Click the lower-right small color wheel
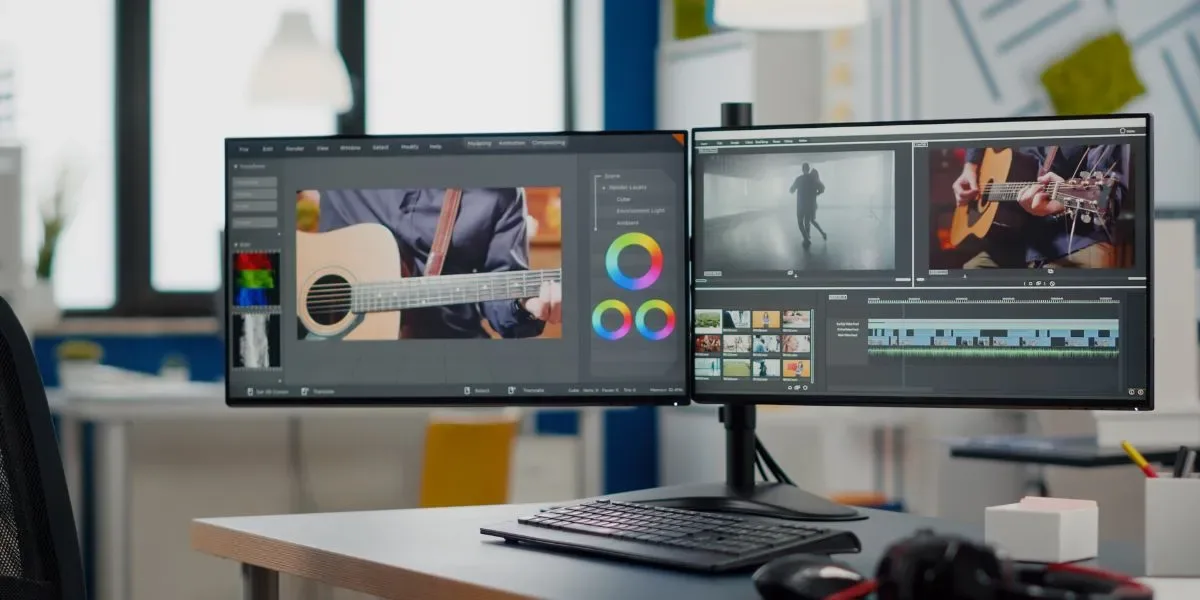 pos(656,319)
